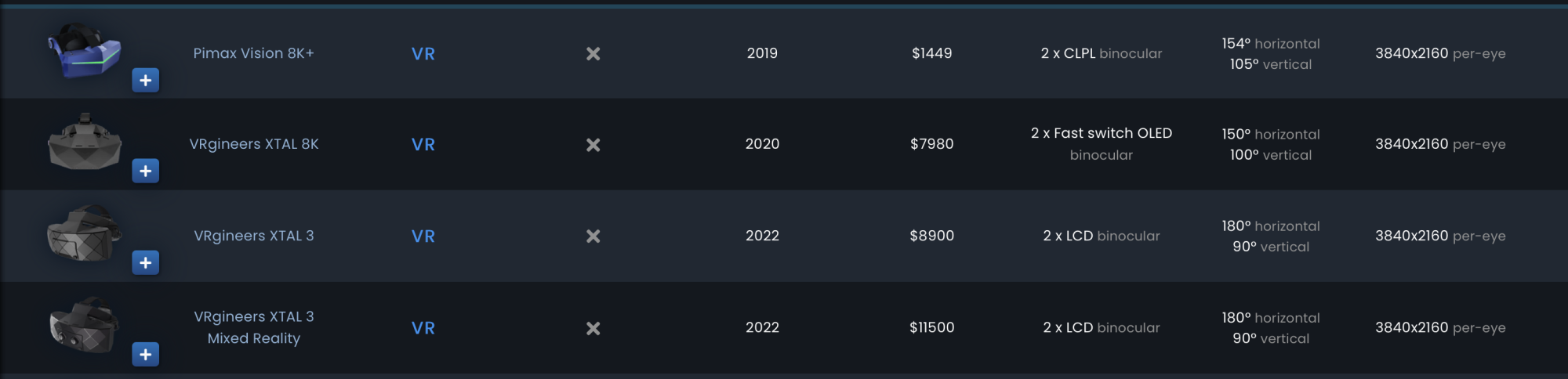1568x379 pixels.
Task: Add VRgineers XTAL 8K to comparison
Action: [x=146, y=171]
